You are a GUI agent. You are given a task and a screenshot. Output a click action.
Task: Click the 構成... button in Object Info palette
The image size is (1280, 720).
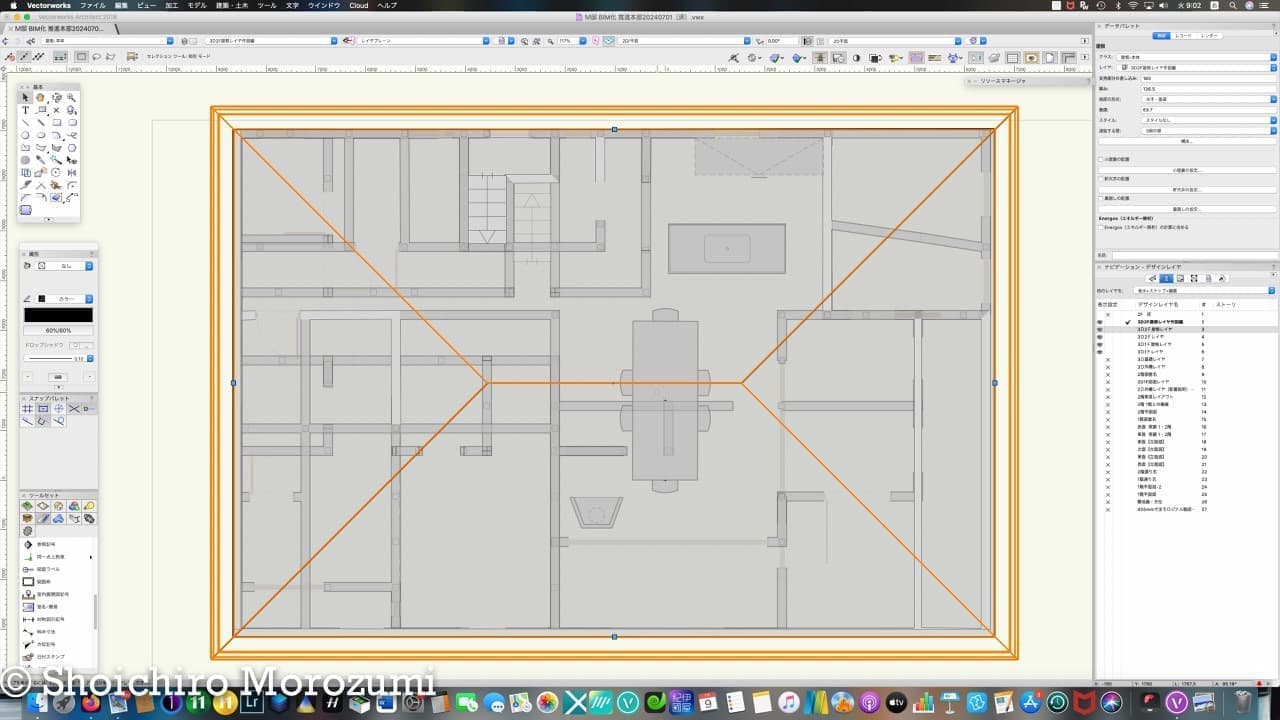1186,141
